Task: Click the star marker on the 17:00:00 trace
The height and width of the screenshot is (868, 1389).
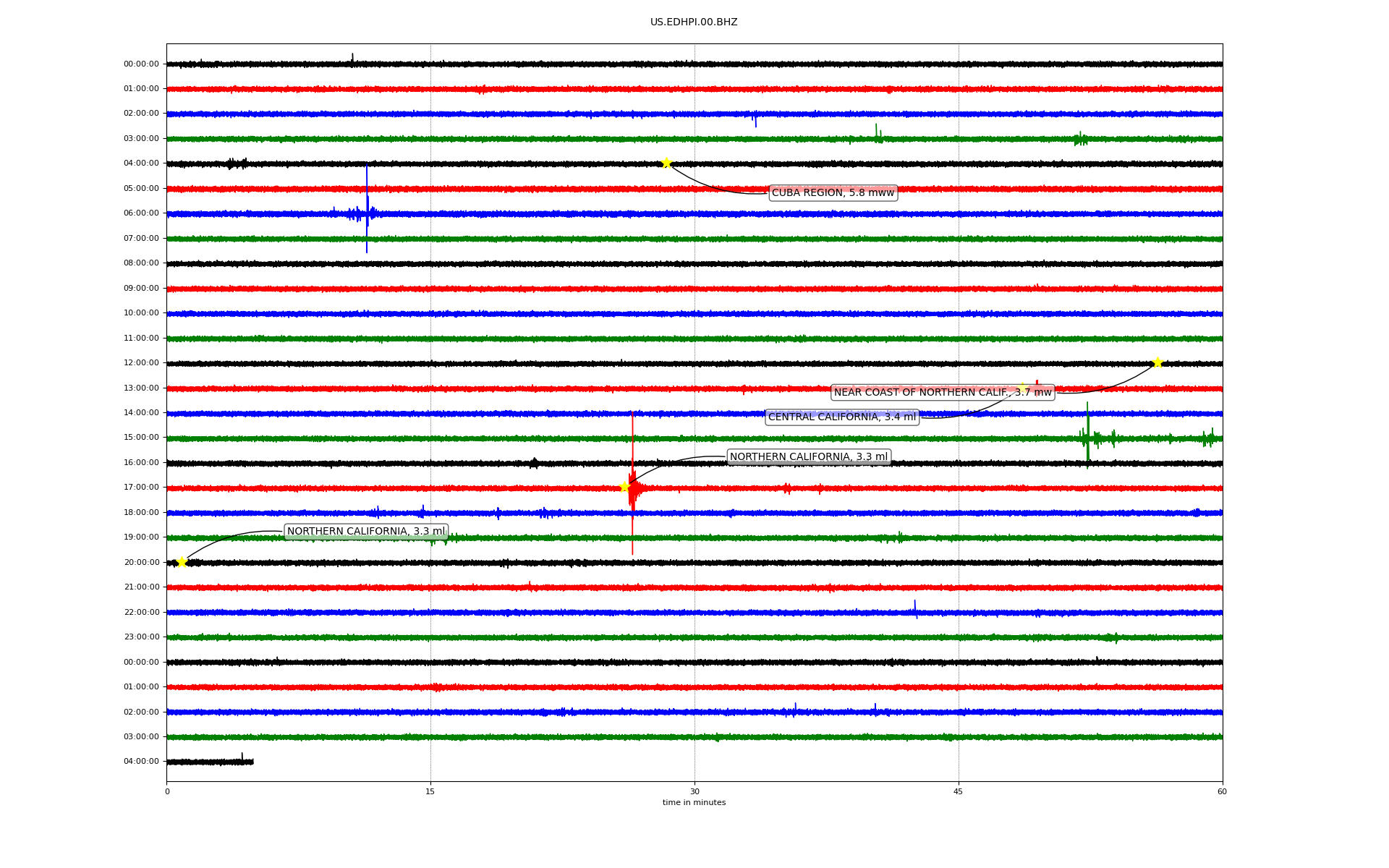Action: click(x=624, y=487)
